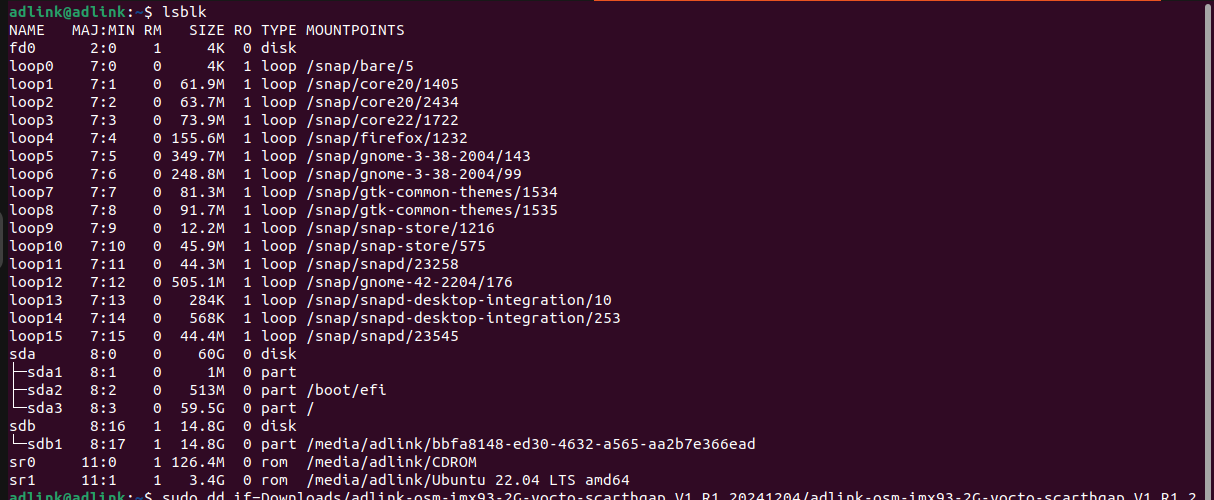Click the SIZE column header

(207, 30)
